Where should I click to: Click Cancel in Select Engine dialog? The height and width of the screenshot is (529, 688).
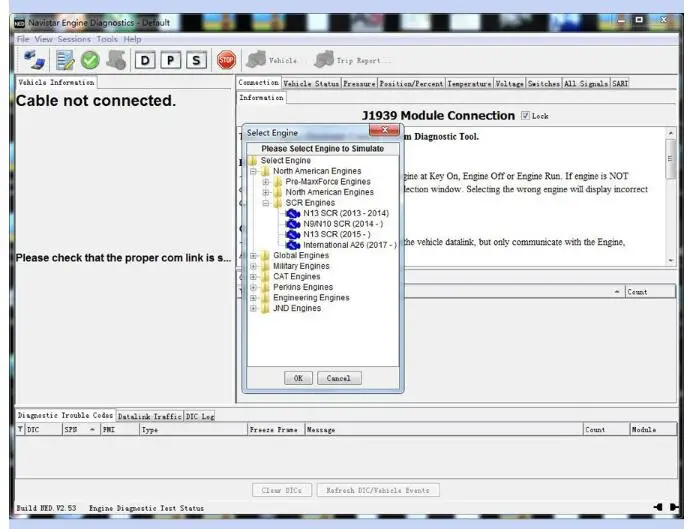point(339,378)
